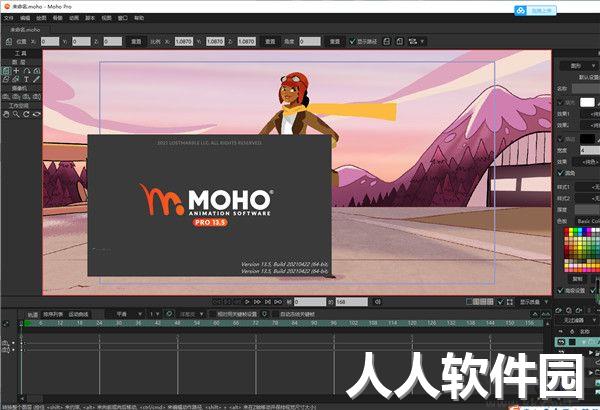Image resolution: width=600 pixels, height=410 pixels.
Task: Click the first flip-layer icon in options bar
Action: tap(386, 41)
